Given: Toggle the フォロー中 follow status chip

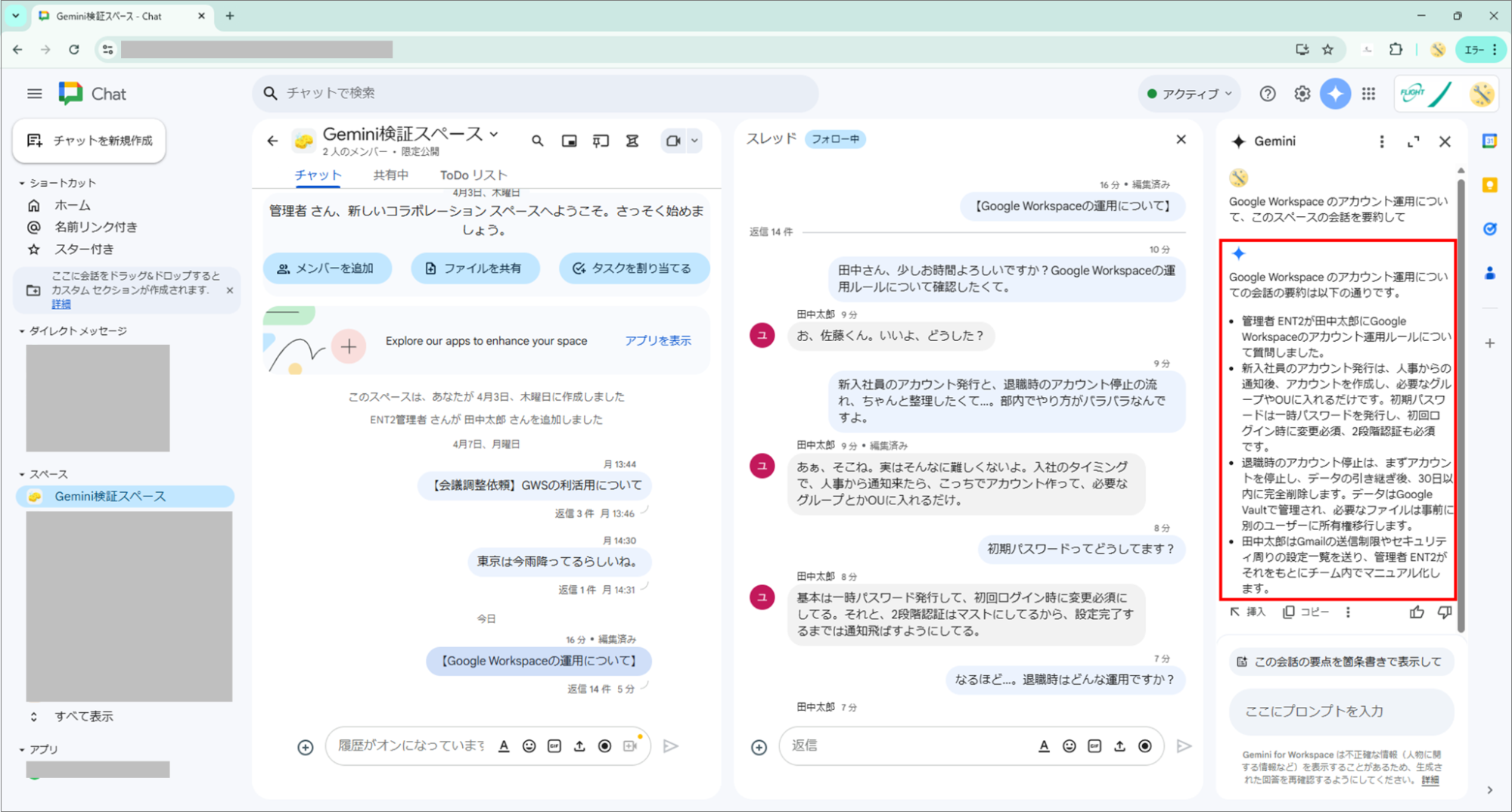Looking at the screenshot, I should (x=835, y=139).
